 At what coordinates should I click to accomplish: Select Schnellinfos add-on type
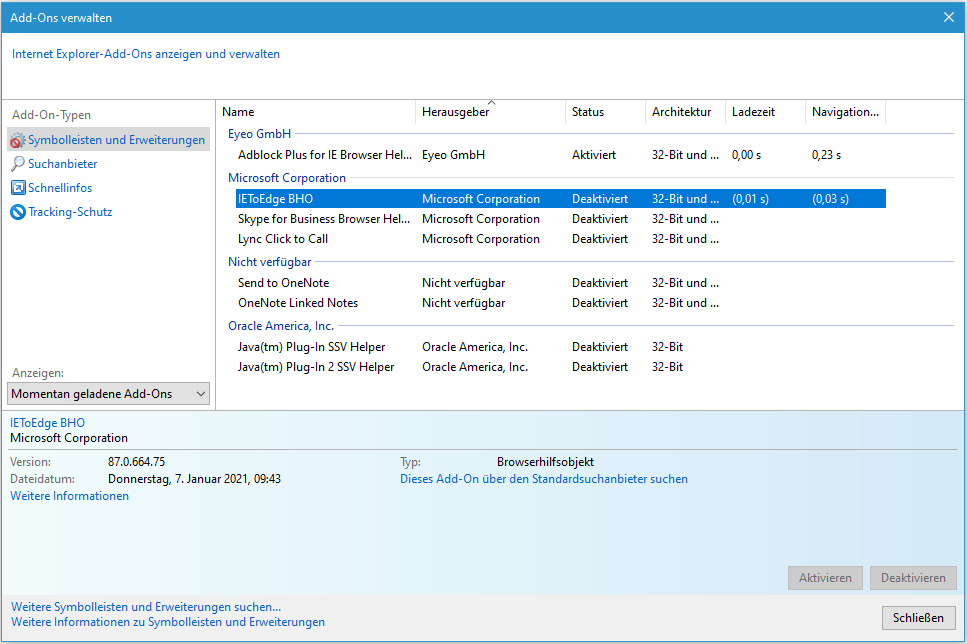coord(60,188)
